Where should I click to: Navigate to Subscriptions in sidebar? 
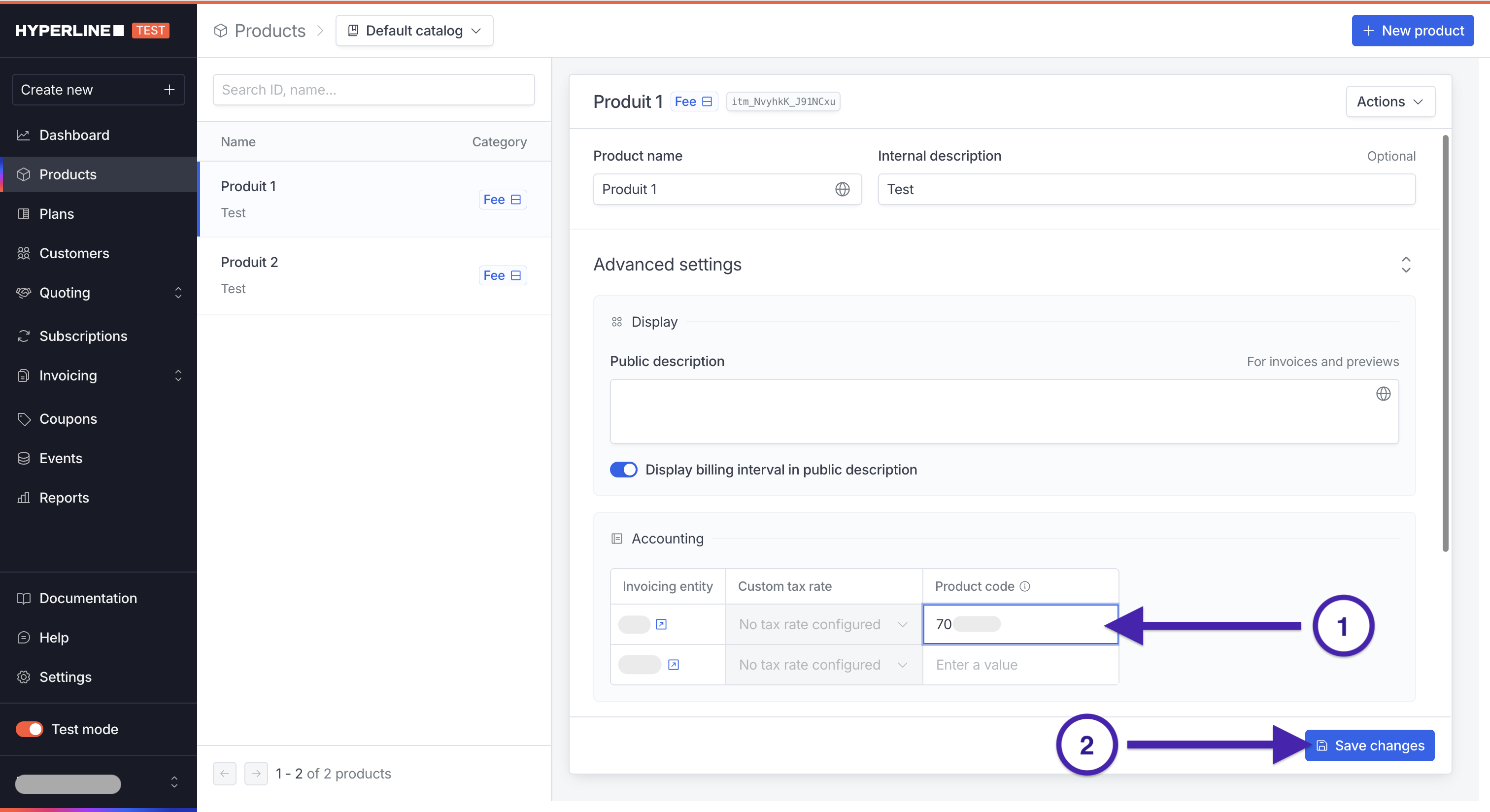[83, 336]
